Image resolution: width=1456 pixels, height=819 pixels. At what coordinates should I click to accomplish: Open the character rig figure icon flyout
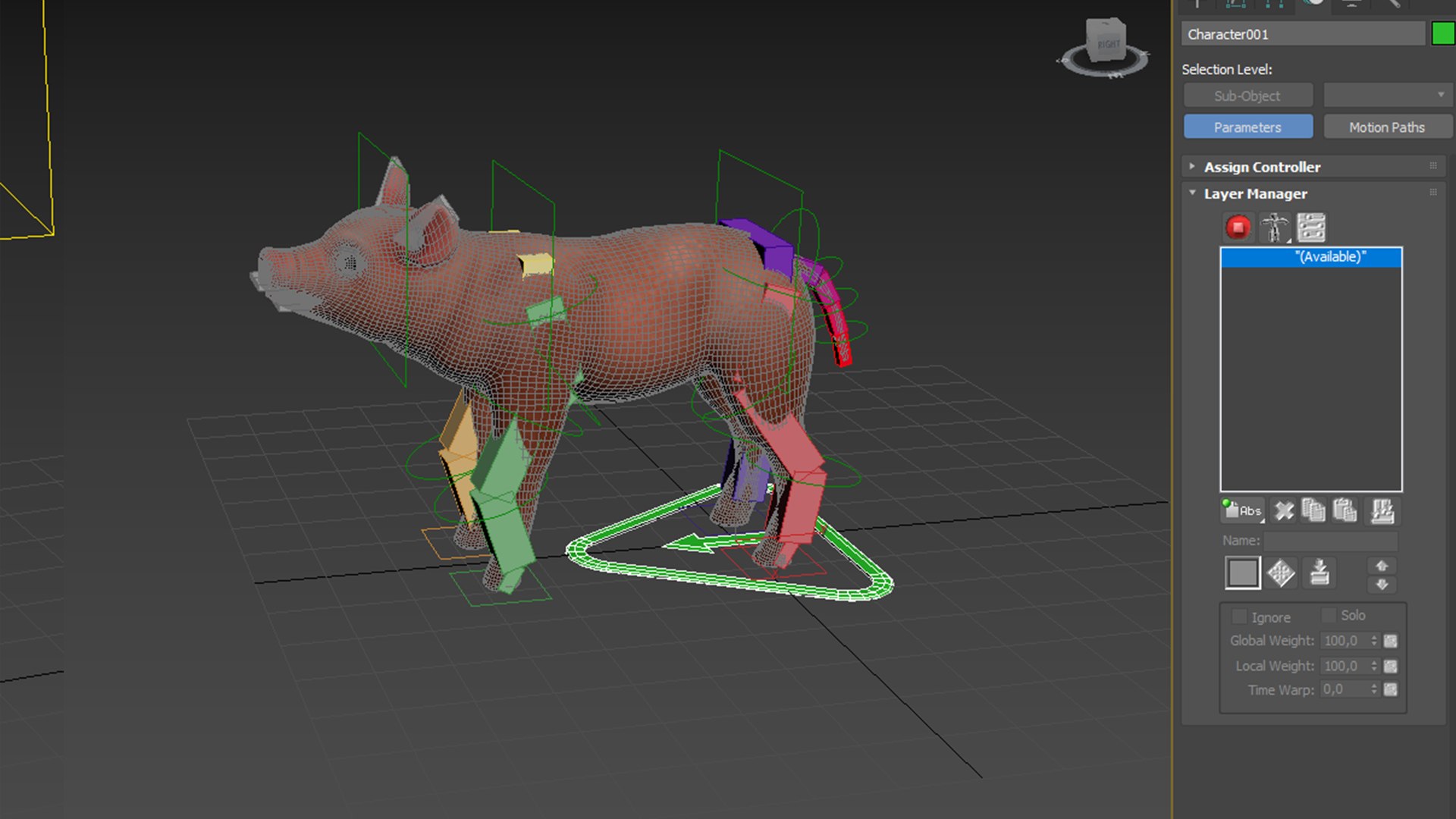[1275, 227]
